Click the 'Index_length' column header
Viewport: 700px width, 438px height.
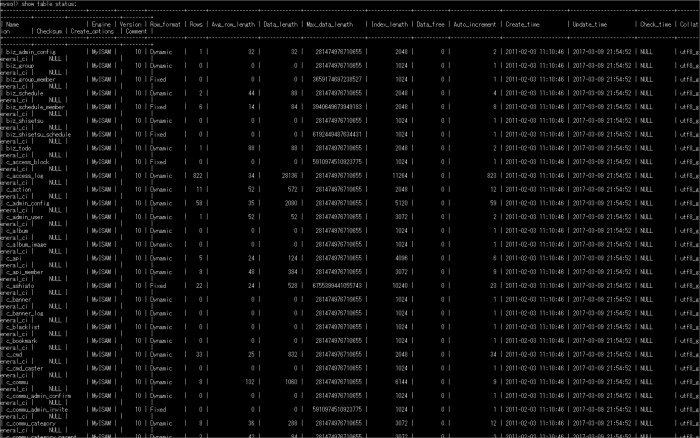click(390, 25)
